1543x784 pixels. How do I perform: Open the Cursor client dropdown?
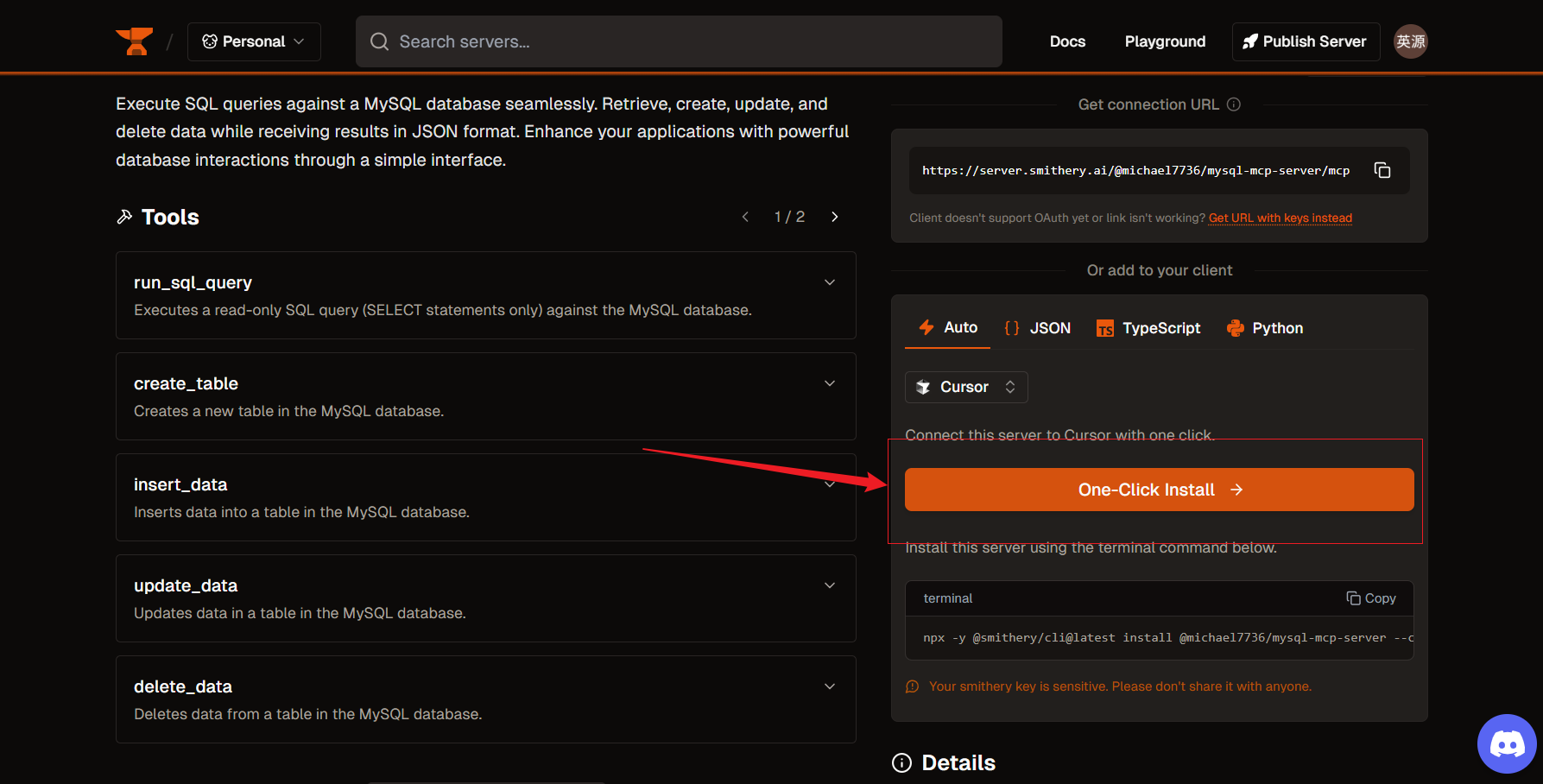point(966,387)
